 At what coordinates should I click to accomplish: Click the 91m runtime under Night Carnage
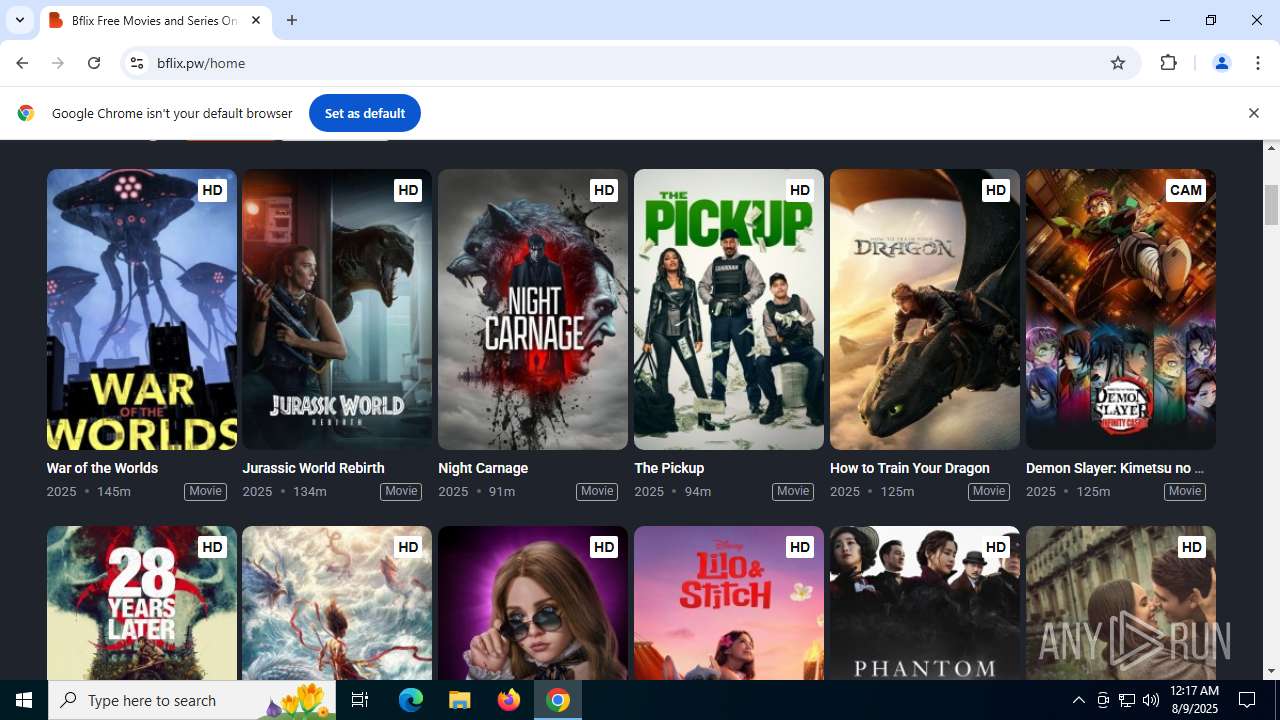tap(502, 491)
